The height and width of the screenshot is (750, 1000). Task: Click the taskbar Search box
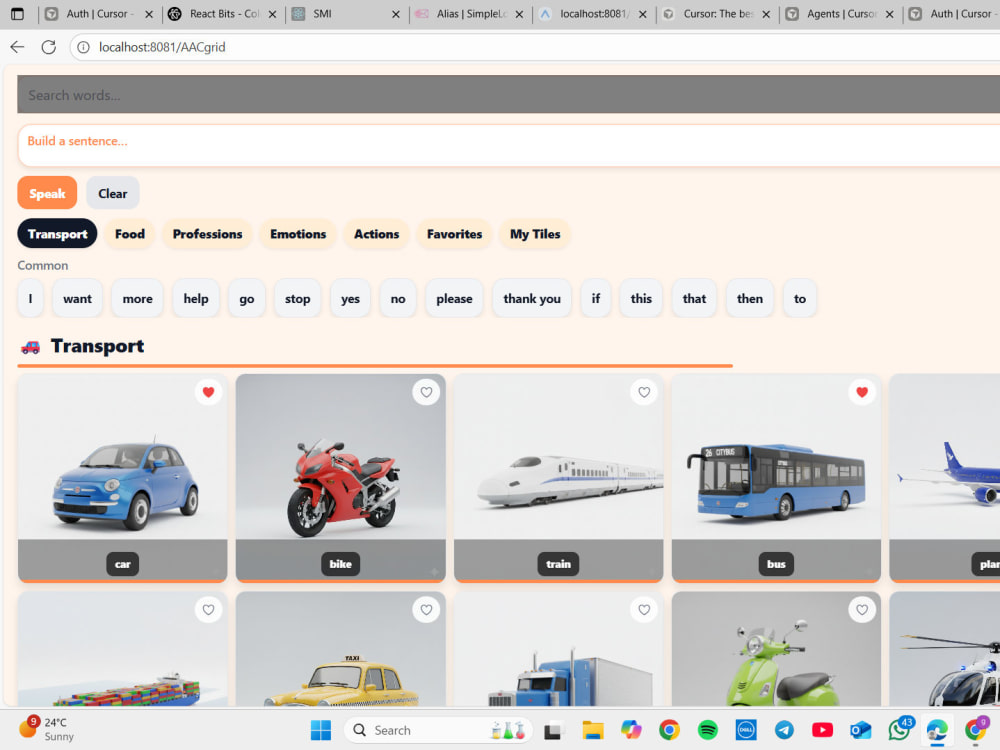coord(438,730)
